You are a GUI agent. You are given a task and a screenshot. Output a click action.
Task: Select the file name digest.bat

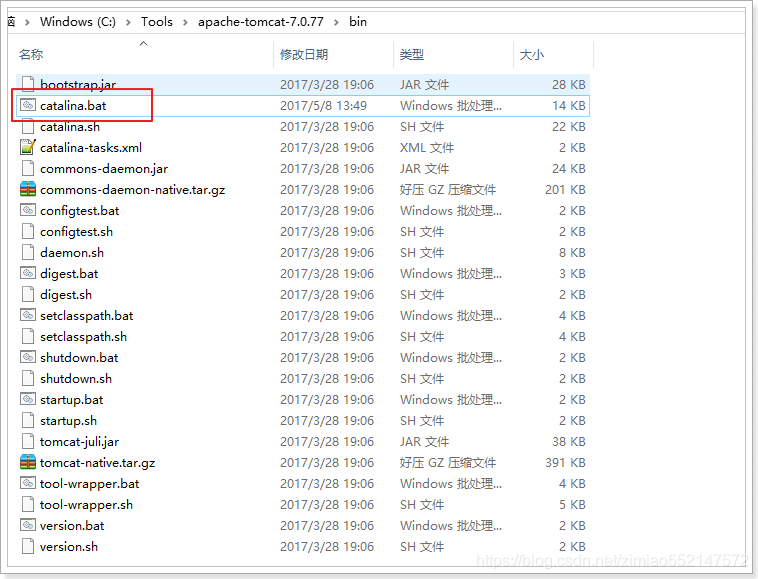tap(69, 274)
